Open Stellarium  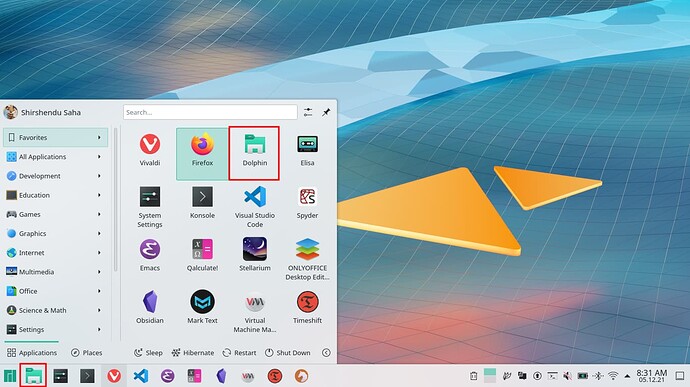[x=254, y=255]
